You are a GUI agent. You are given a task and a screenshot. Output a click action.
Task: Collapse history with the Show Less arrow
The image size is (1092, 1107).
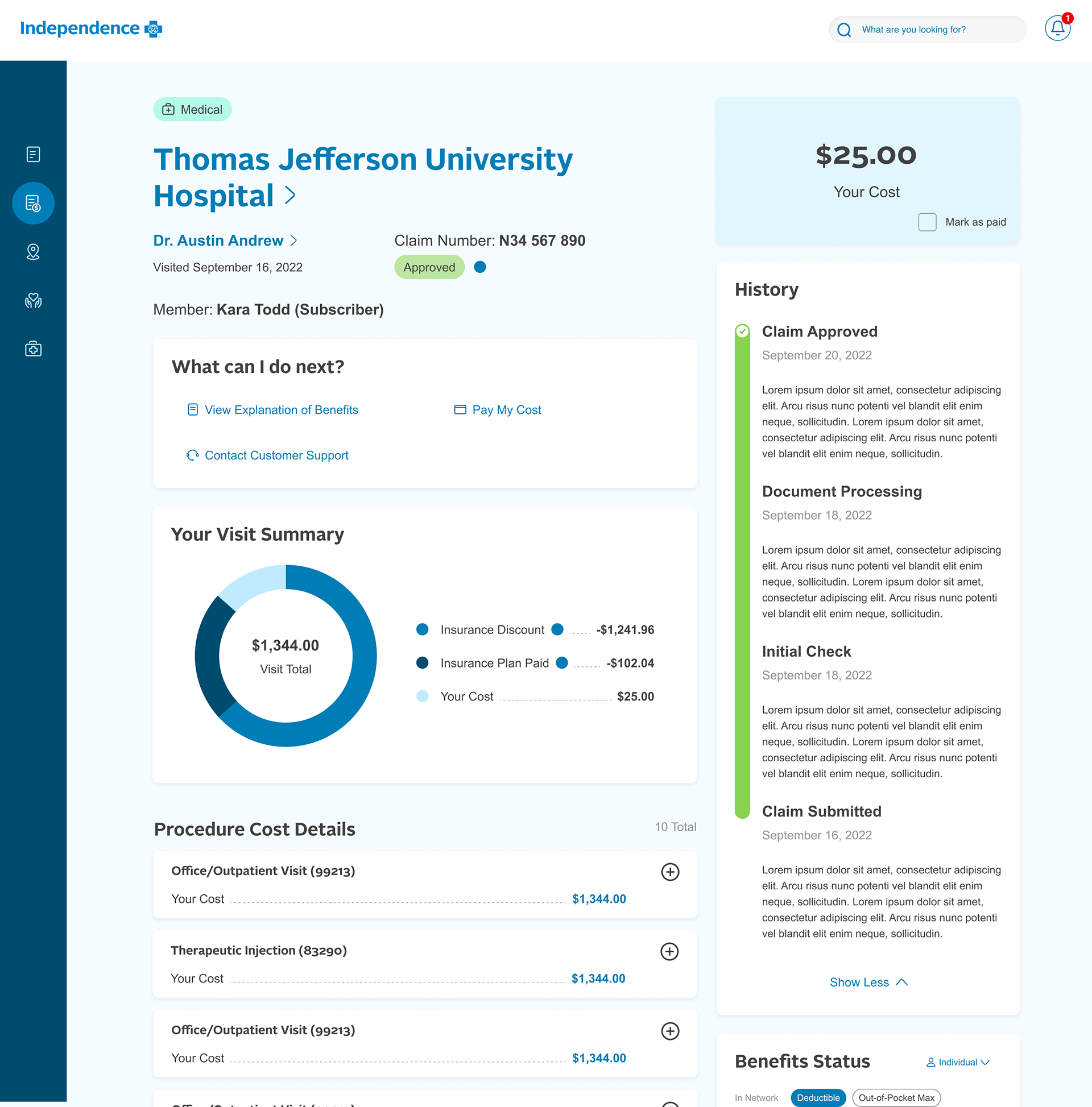(x=901, y=982)
